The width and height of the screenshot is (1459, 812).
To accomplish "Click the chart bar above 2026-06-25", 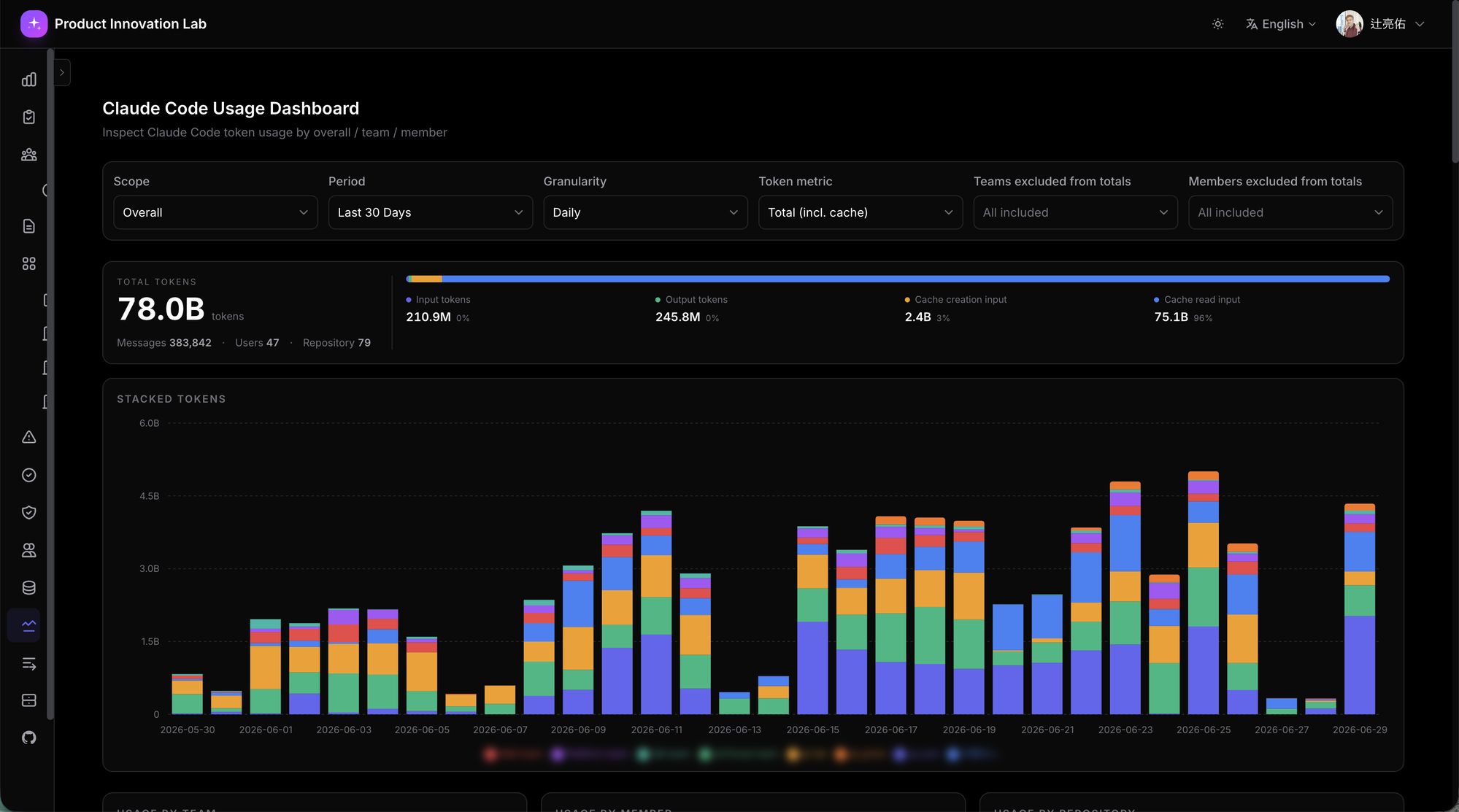I will coord(1204,593).
